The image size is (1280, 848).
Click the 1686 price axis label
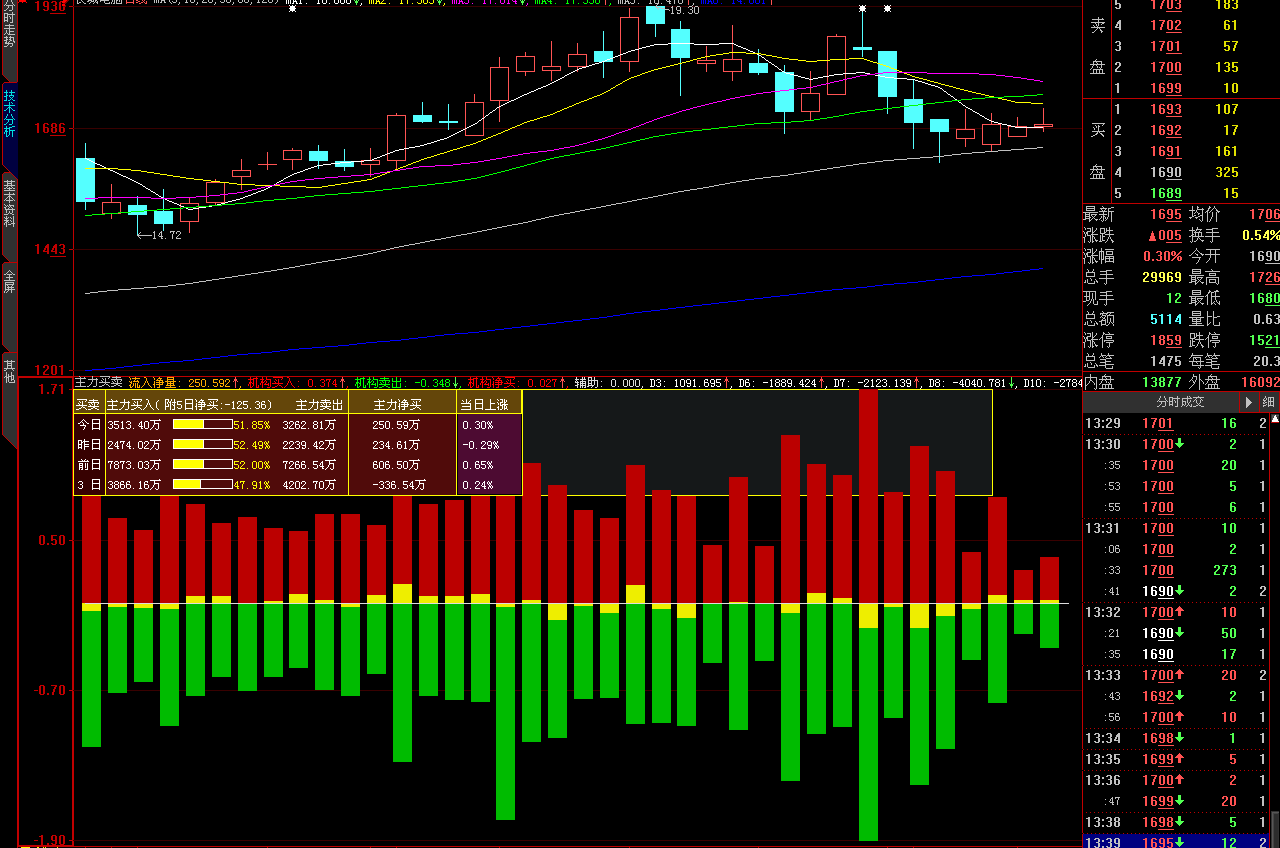[50, 128]
